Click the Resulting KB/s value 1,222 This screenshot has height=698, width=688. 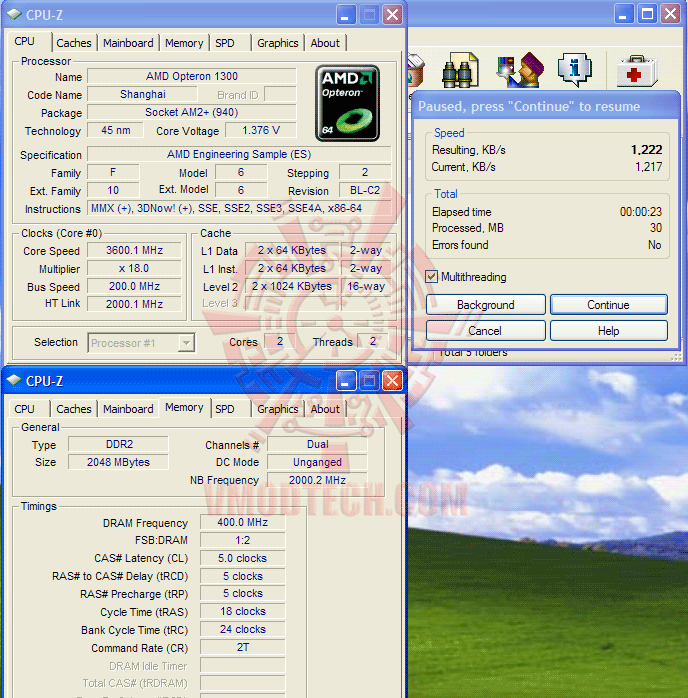tap(647, 150)
